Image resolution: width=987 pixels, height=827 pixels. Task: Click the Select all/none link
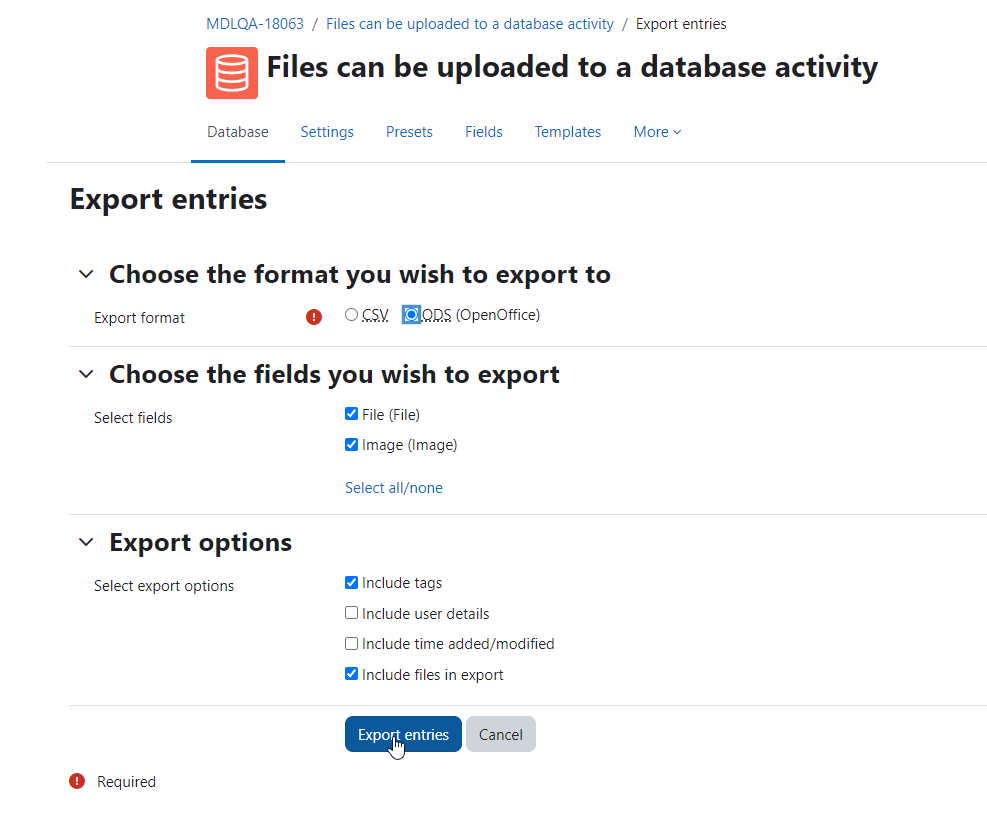393,488
